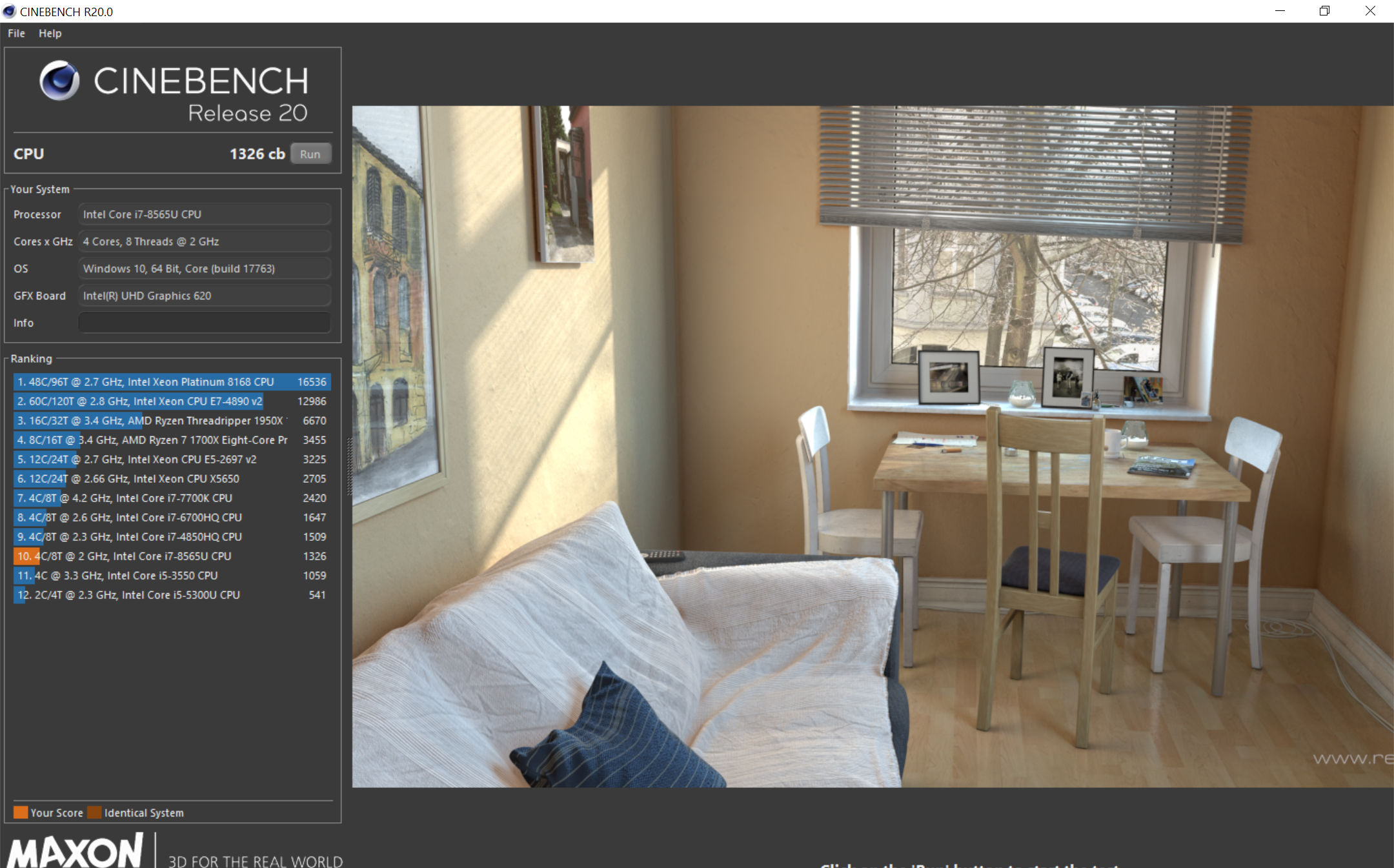Click the orange Your Score legend swatch
The width and height of the screenshot is (1394, 868).
pos(21,812)
